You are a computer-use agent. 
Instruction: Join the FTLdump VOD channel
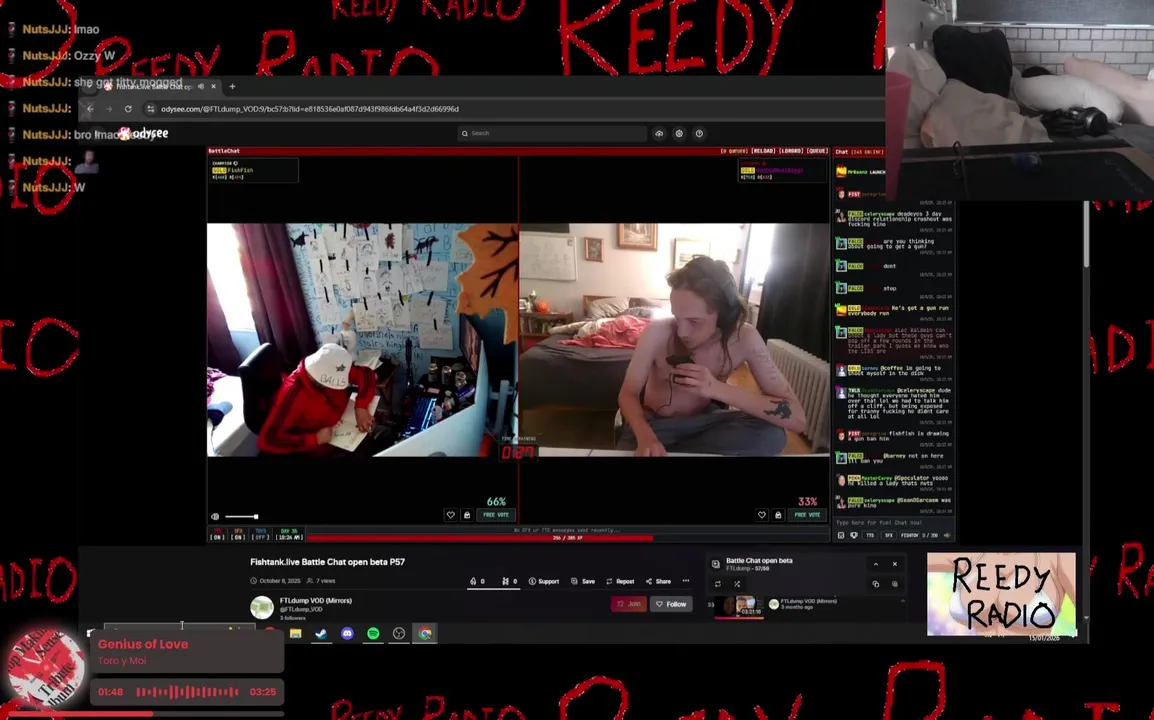pyautogui.click(x=629, y=604)
